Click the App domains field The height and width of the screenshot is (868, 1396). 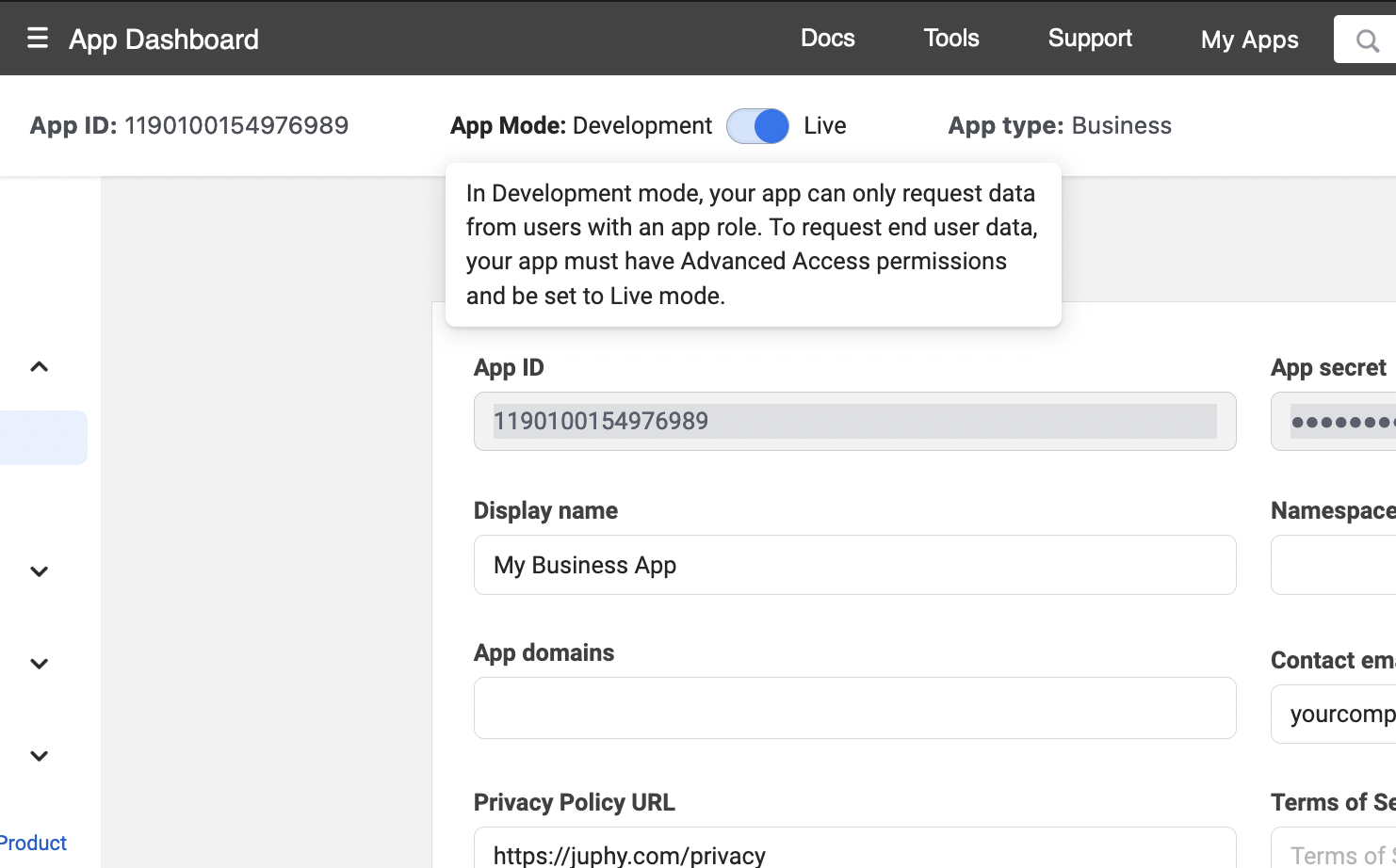(x=854, y=708)
